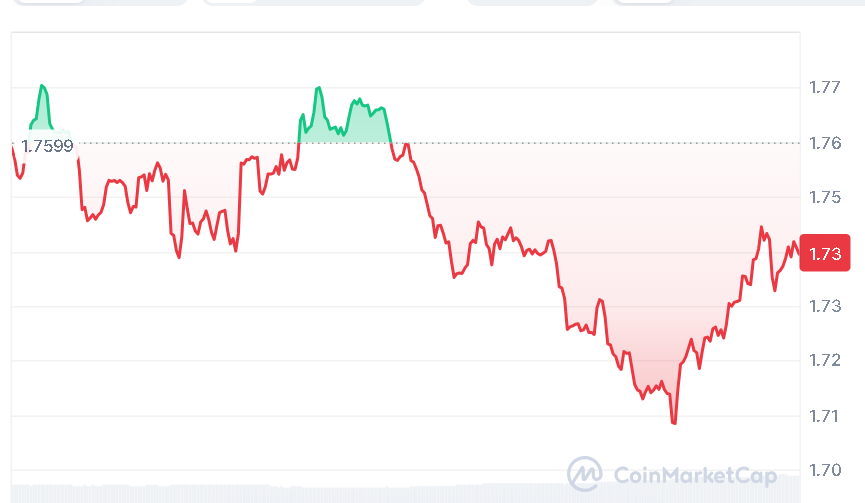Click the 1.72 y-axis label
865x503 pixels.
824,360
